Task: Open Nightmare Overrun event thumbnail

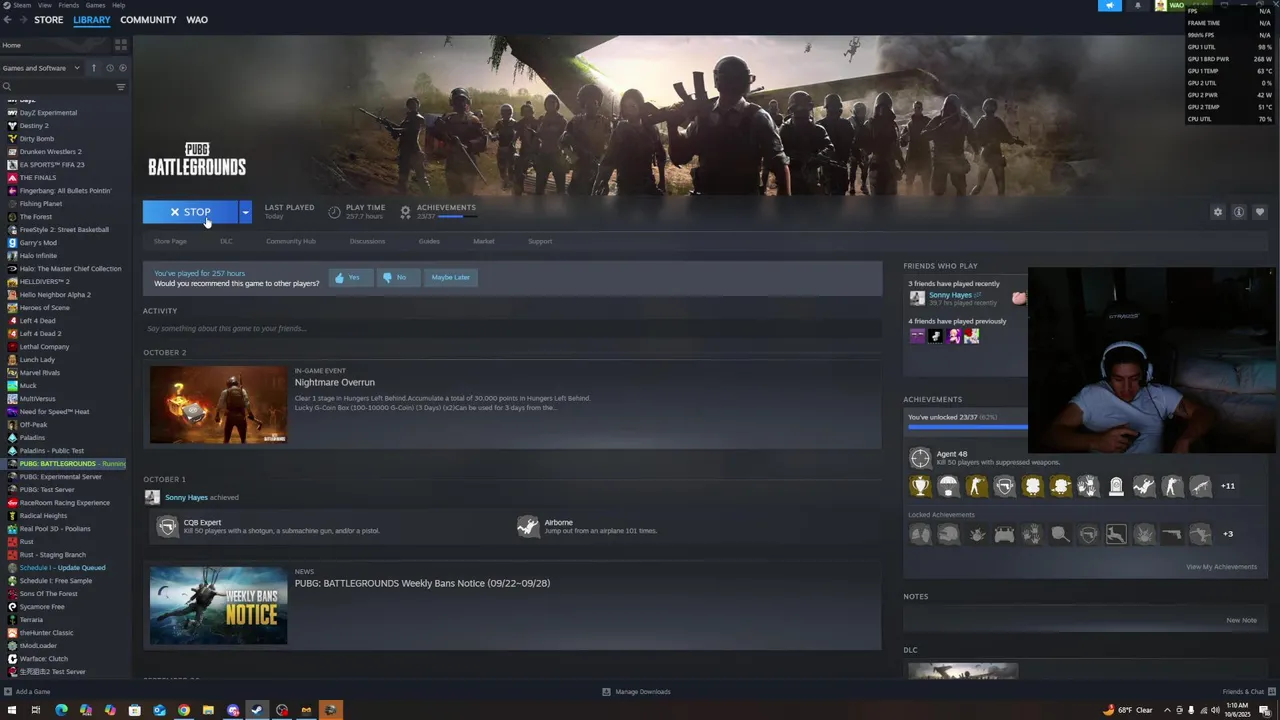Action: [x=218, y=404]
